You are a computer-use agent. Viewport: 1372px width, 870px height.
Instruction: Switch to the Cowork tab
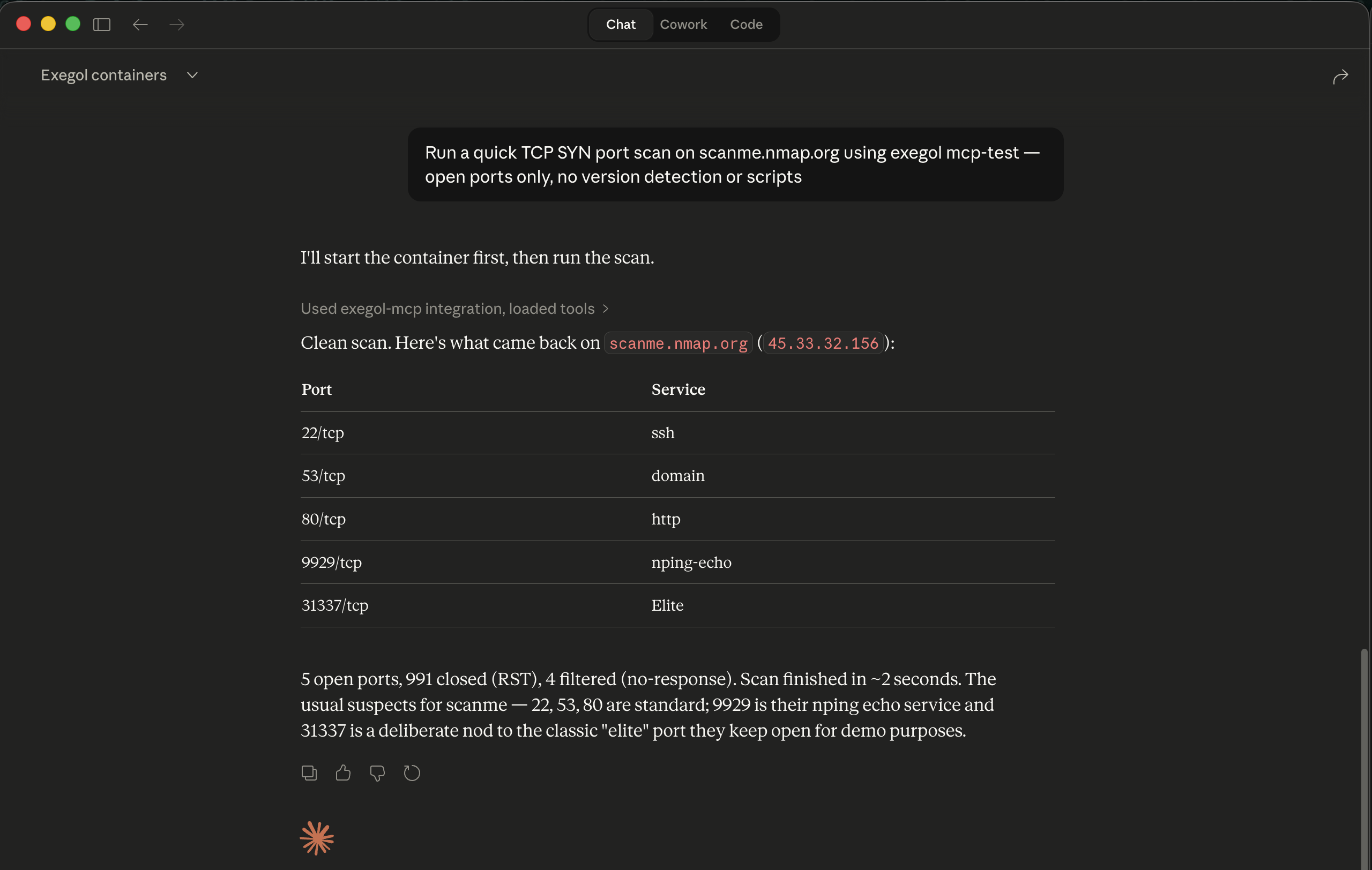[x=683, y=25]
